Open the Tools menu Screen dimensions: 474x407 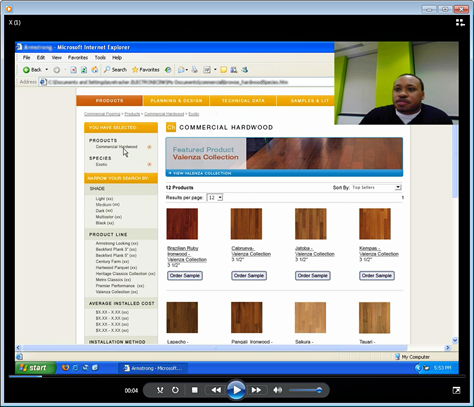click(100, 58)
